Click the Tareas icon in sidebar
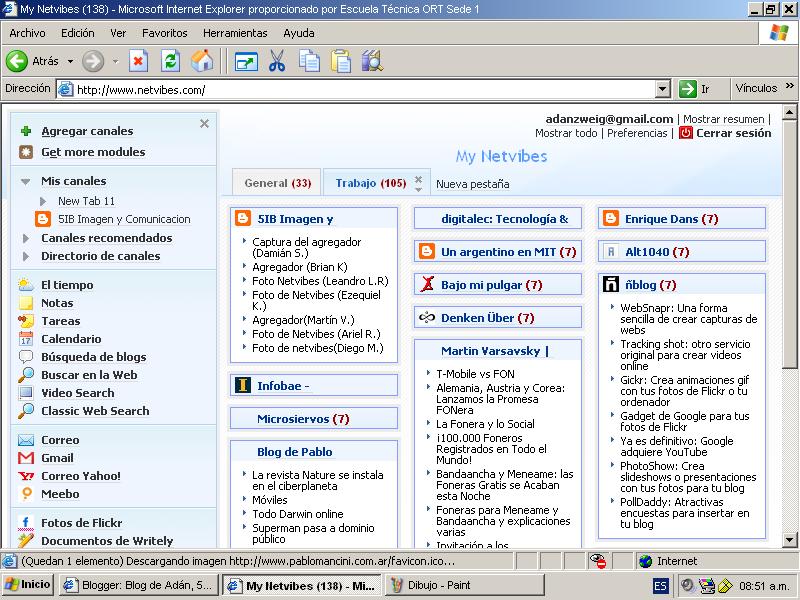 point(26,321)
